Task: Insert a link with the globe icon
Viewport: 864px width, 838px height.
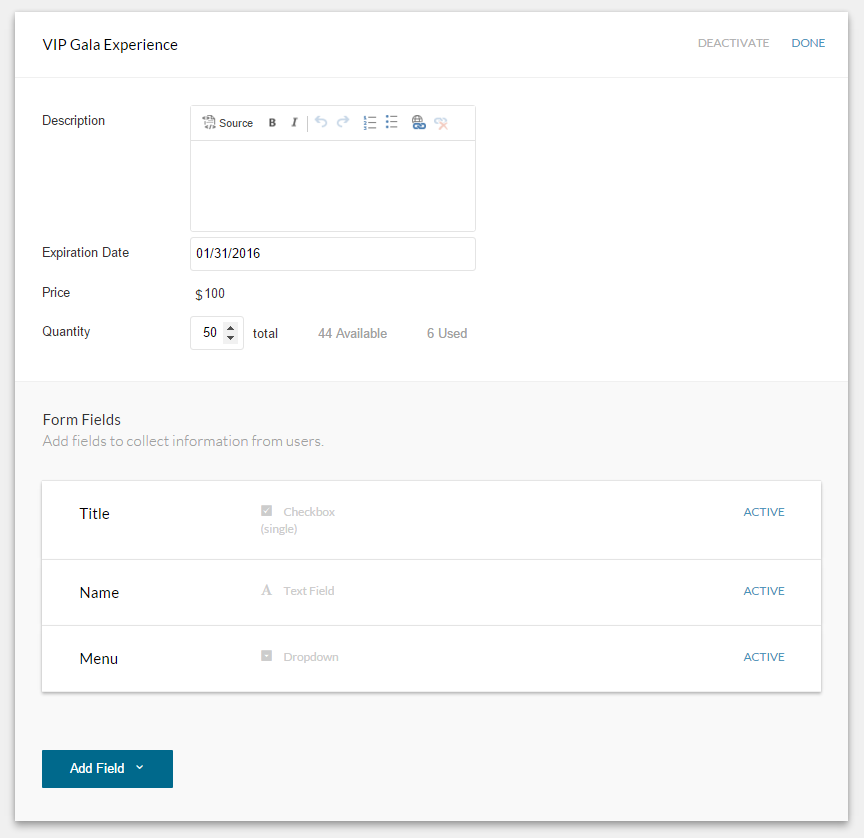Action: tap(418, 122)
